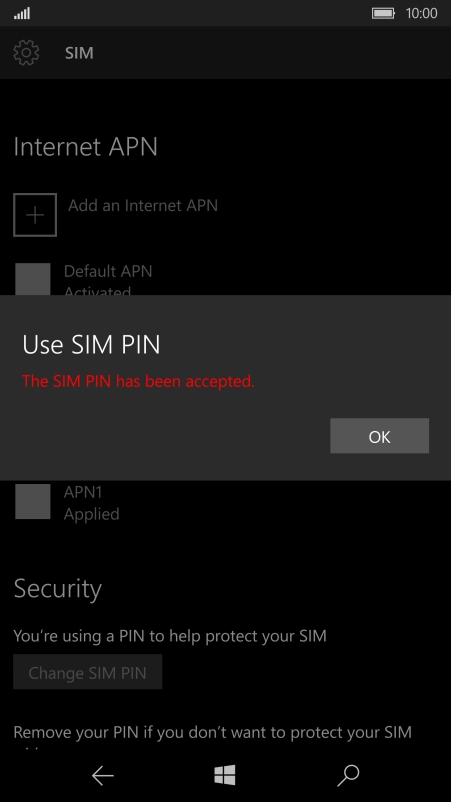Screen dimensions: 451x802
Task: Select the APN1 square tile
Action: click(x=33, y=502)
